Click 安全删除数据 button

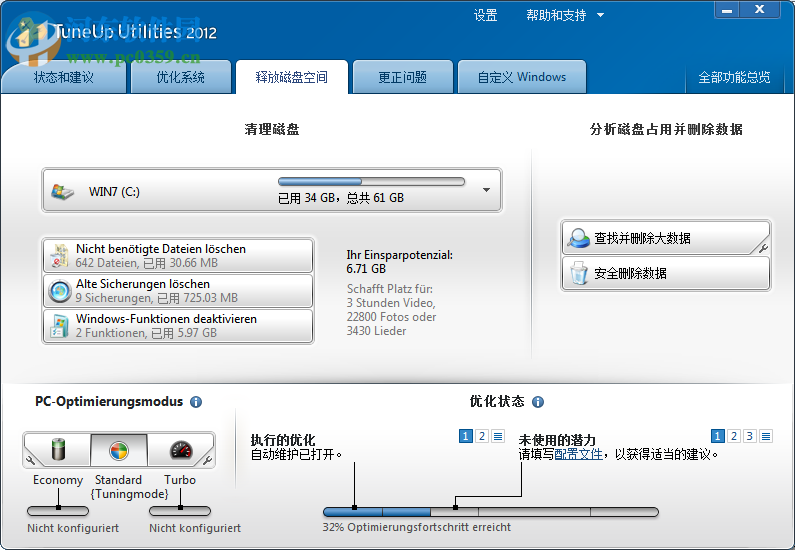pyautogui.click(x=666, y=273)
